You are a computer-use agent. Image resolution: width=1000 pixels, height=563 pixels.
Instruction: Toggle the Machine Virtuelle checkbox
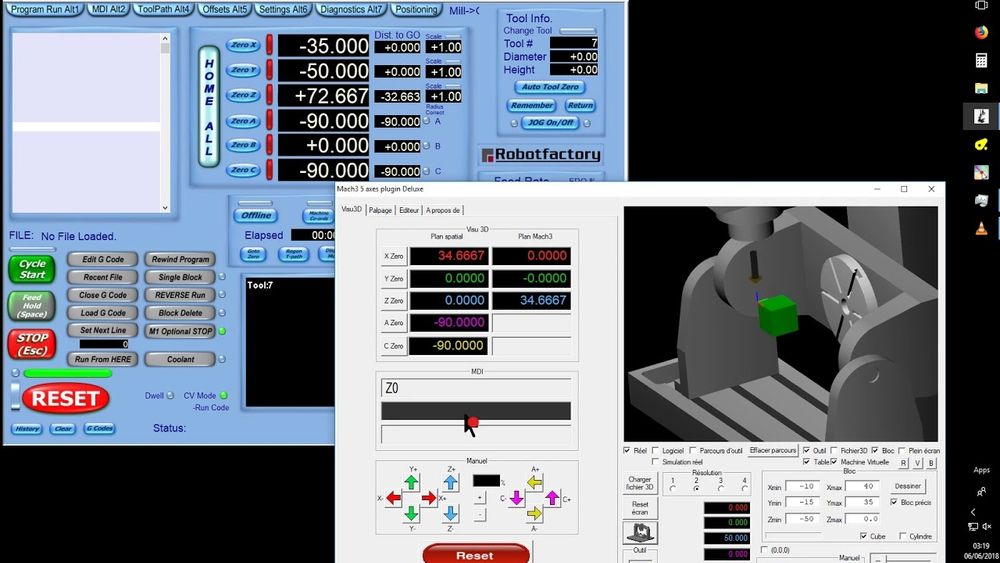[834, 462]
